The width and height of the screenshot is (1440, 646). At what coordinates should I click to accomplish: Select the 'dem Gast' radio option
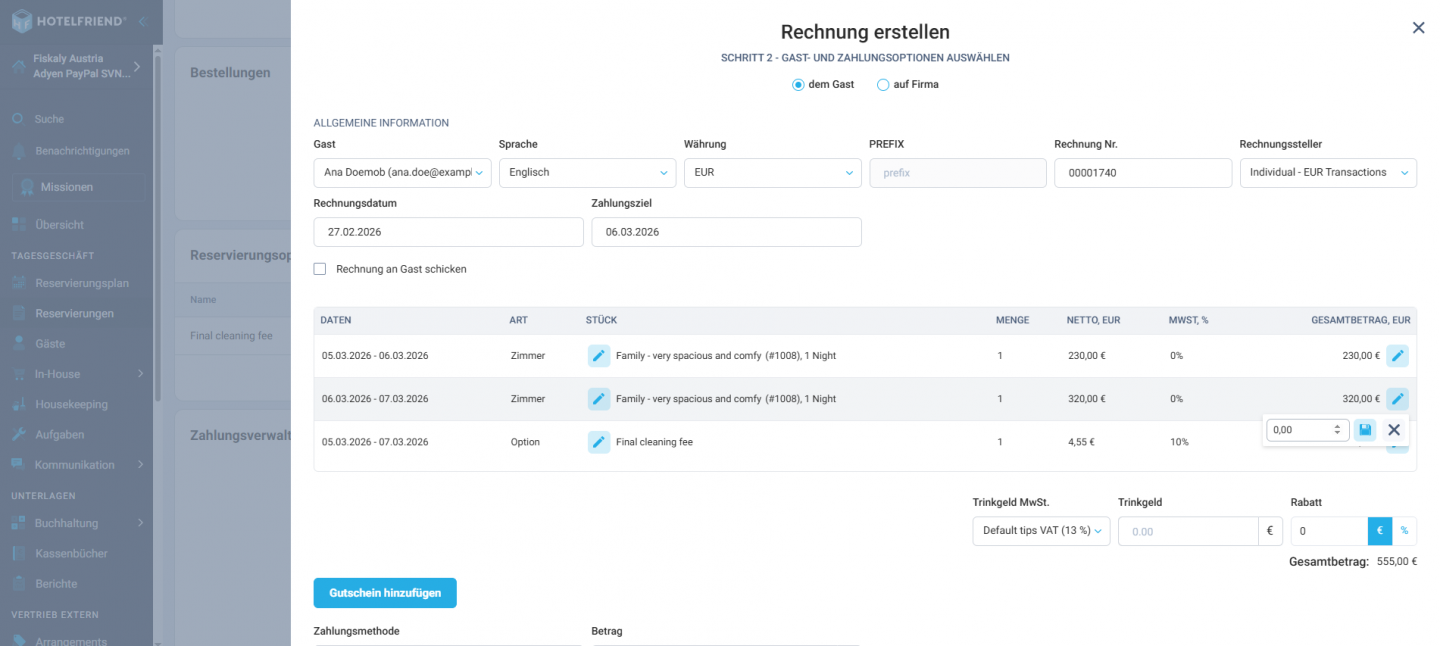[x=798, y=85]
